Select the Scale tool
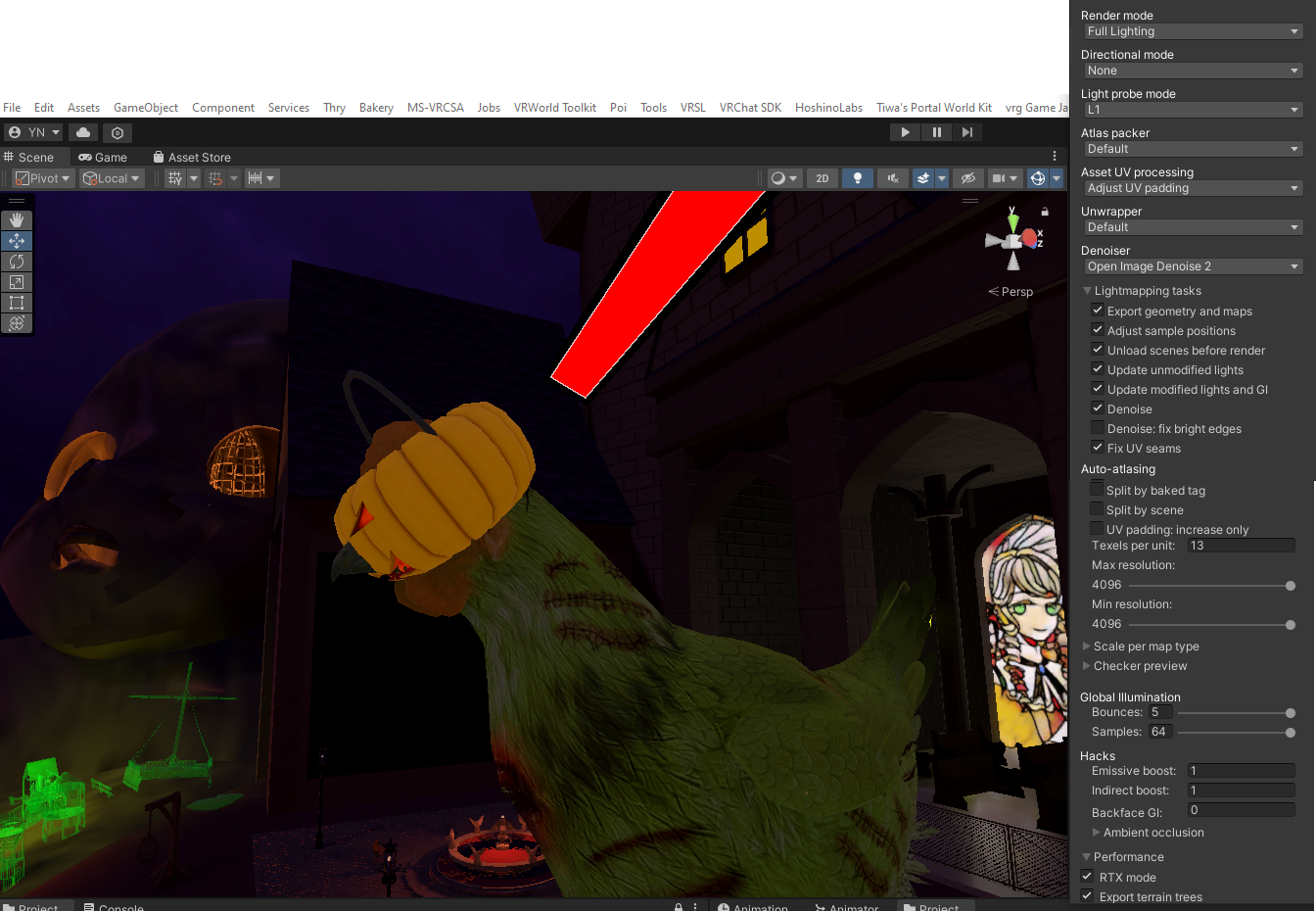This screenshot has width=1316, height=911. click(x=17, y=282)
